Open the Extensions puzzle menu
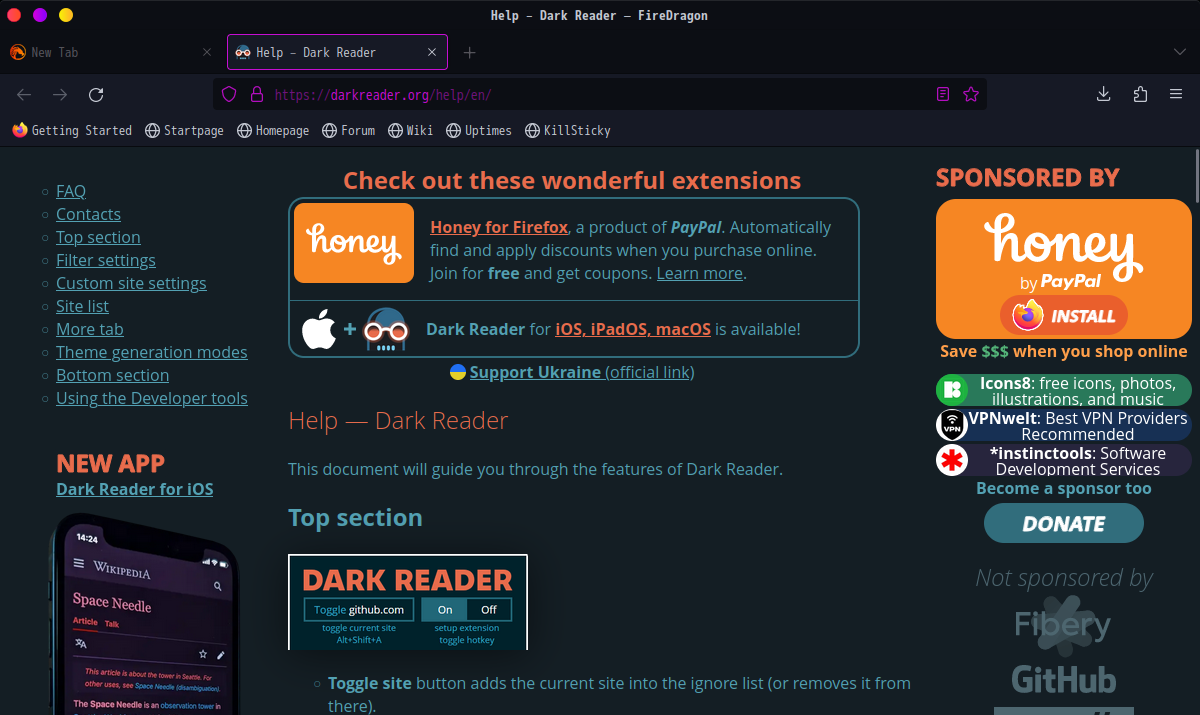The height and width of the screenshot is (715, 1200). (x=1140, y=94)
